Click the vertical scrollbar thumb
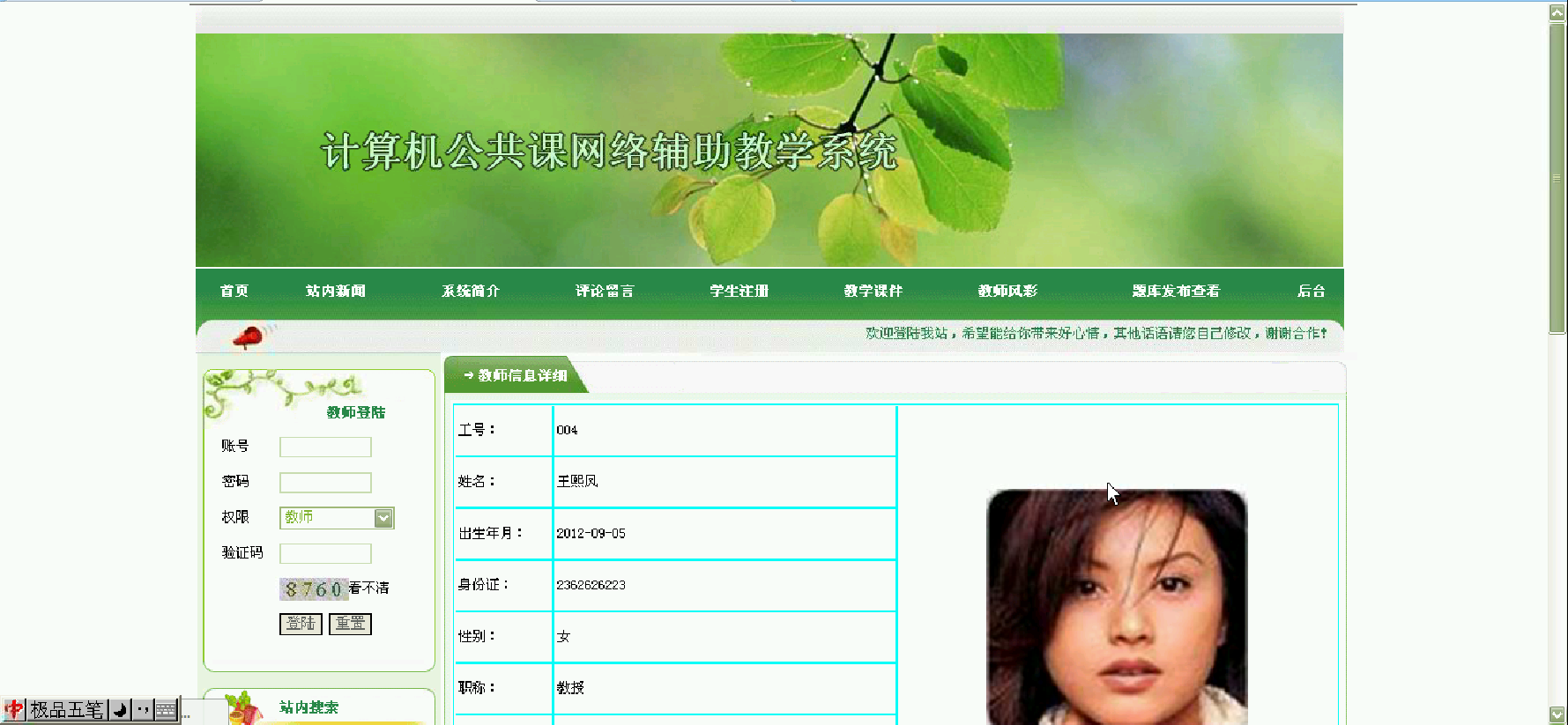The width and height of the screenshot is (1568, 725). point(1557,179)
